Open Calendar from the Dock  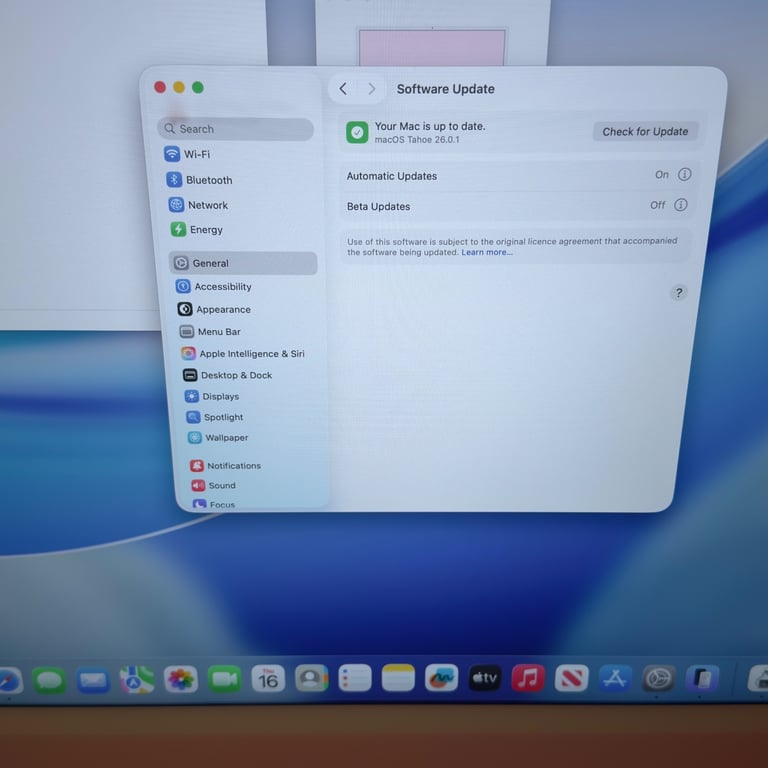(268, 678)
